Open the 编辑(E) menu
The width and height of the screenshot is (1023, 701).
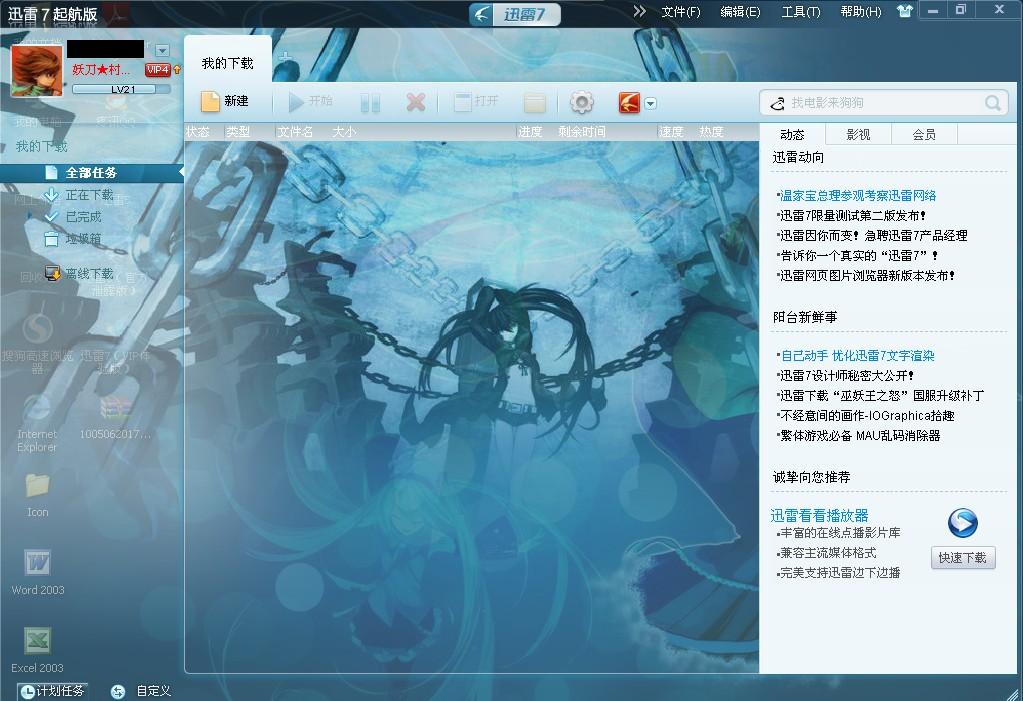pos(740,12)
